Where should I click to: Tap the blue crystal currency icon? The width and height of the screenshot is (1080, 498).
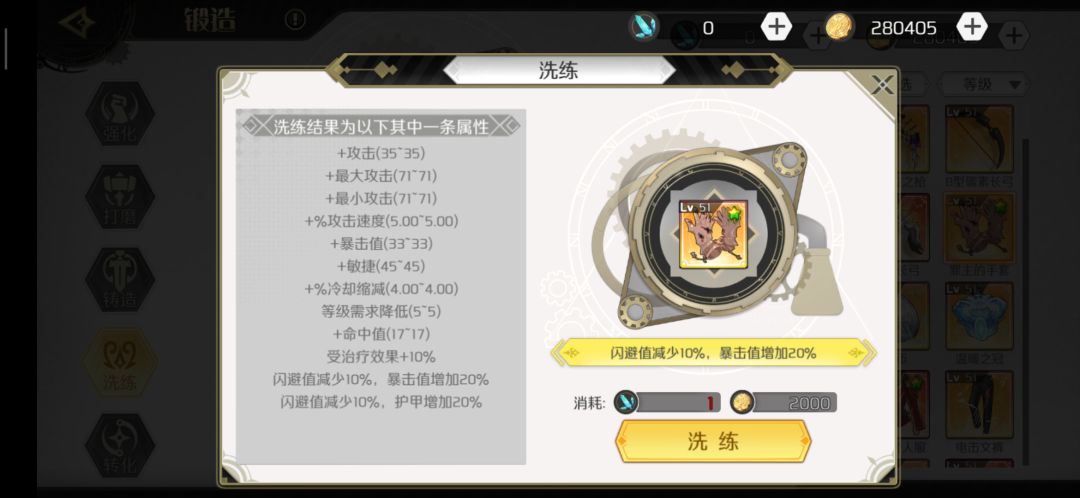click(644, 27)
